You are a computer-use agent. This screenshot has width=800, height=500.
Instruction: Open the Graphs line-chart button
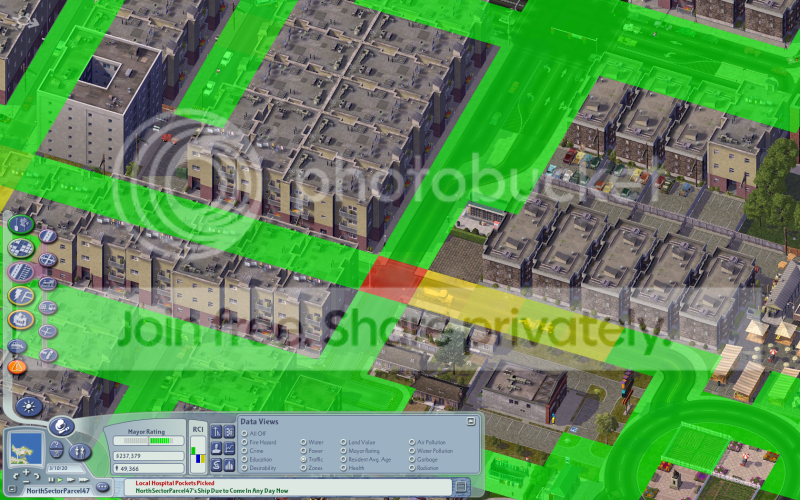pos(229,448)
